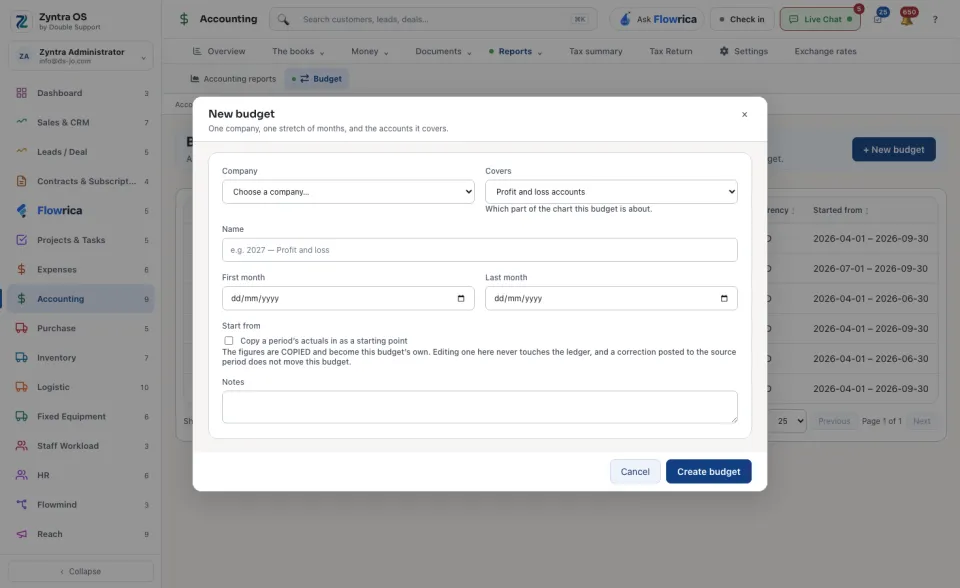The height and width of the screenshot is (588, 960).
Task: Open Contracts & Subscriptions document icon
Action: (21, 181)
